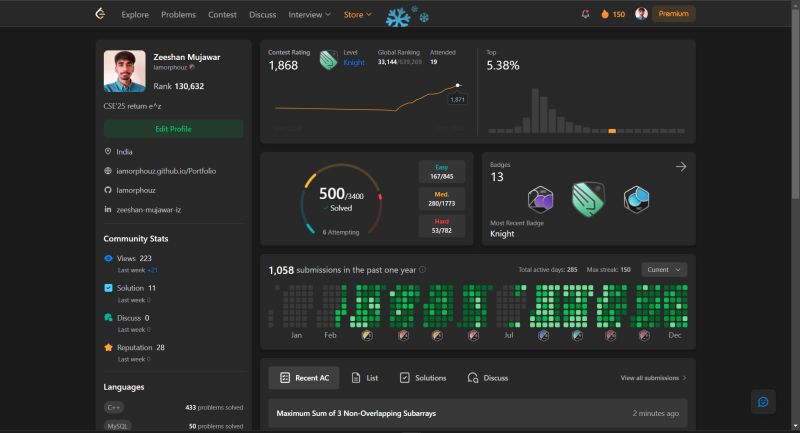Click the monthly badge under June heatmap
This screenshot has width=800, height=433.
coord(473,336)
